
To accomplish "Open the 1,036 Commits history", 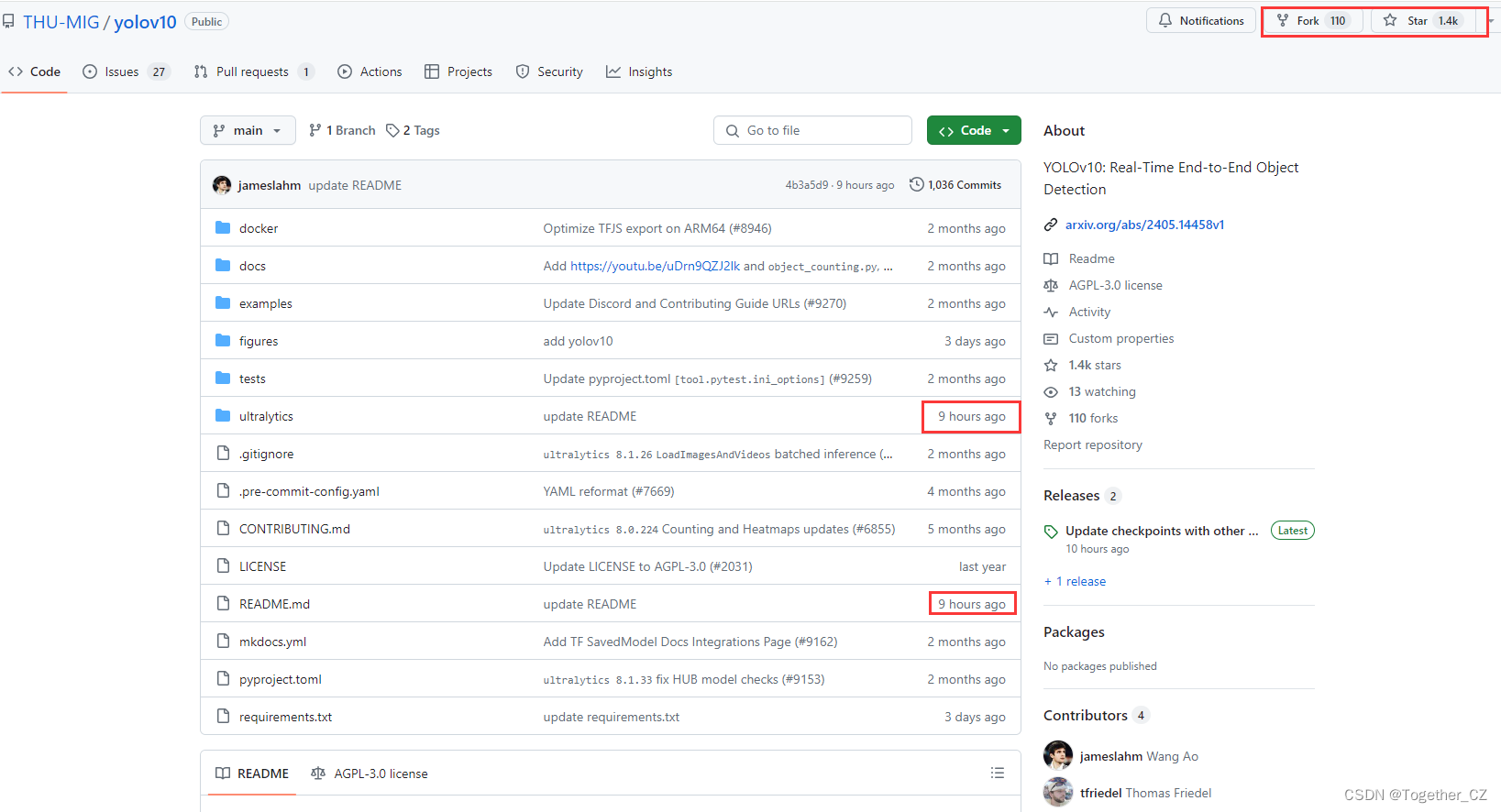I will click(x=955, y=184).
